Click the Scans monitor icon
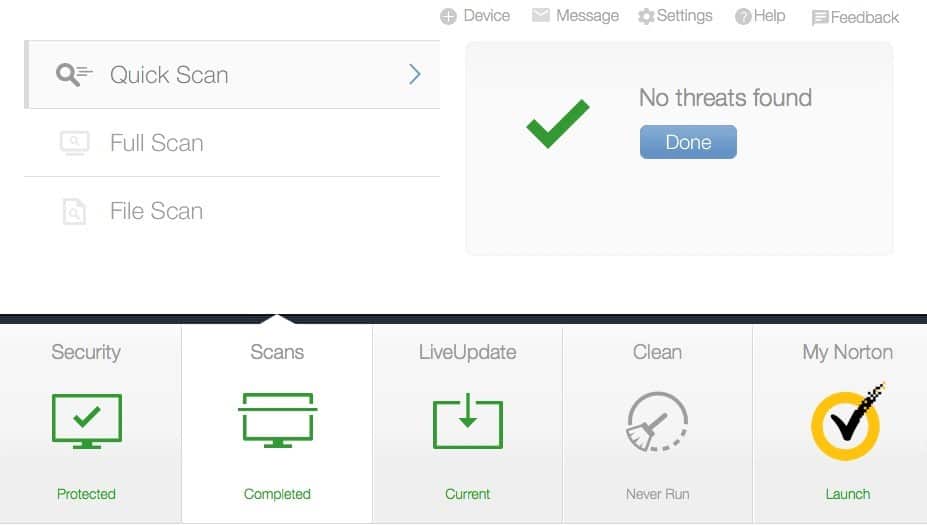This screenshot has height=525, width=927. (277, 420)
